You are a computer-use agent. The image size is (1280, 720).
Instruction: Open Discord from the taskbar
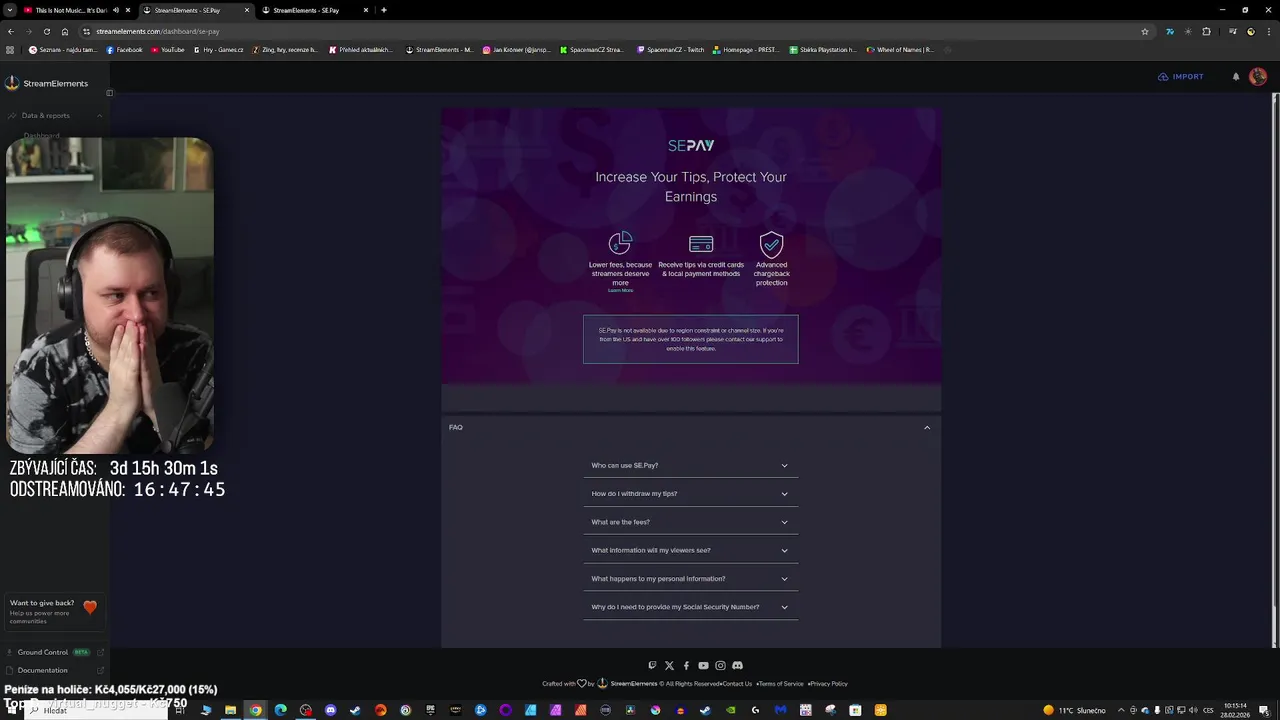tap(331, 710)
